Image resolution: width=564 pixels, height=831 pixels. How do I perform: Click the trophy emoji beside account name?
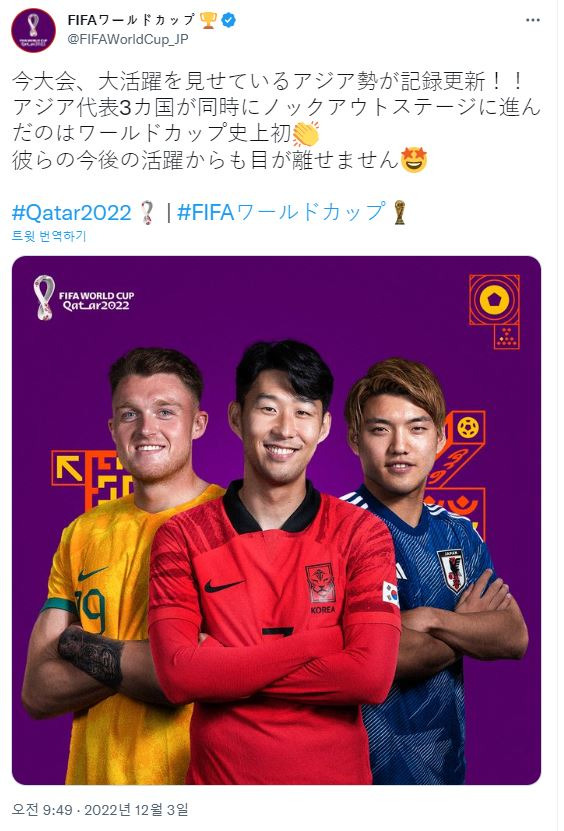[208, 20]
